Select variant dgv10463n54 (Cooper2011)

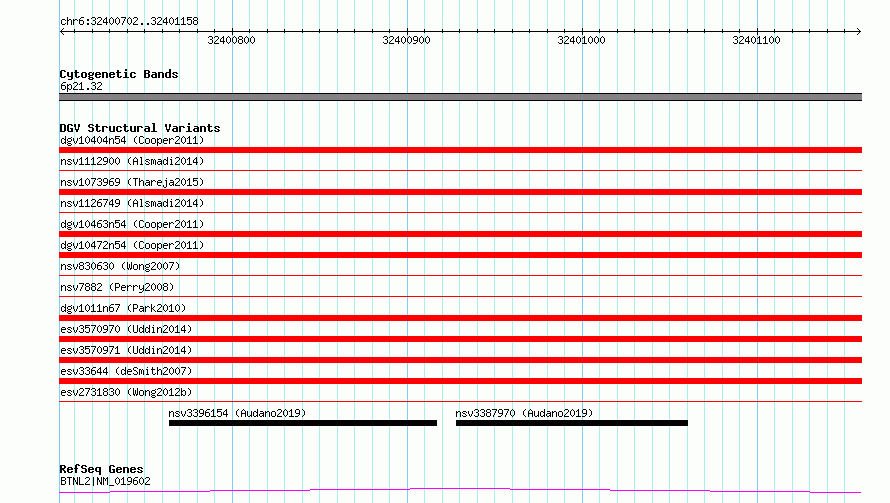pos(132,224)
